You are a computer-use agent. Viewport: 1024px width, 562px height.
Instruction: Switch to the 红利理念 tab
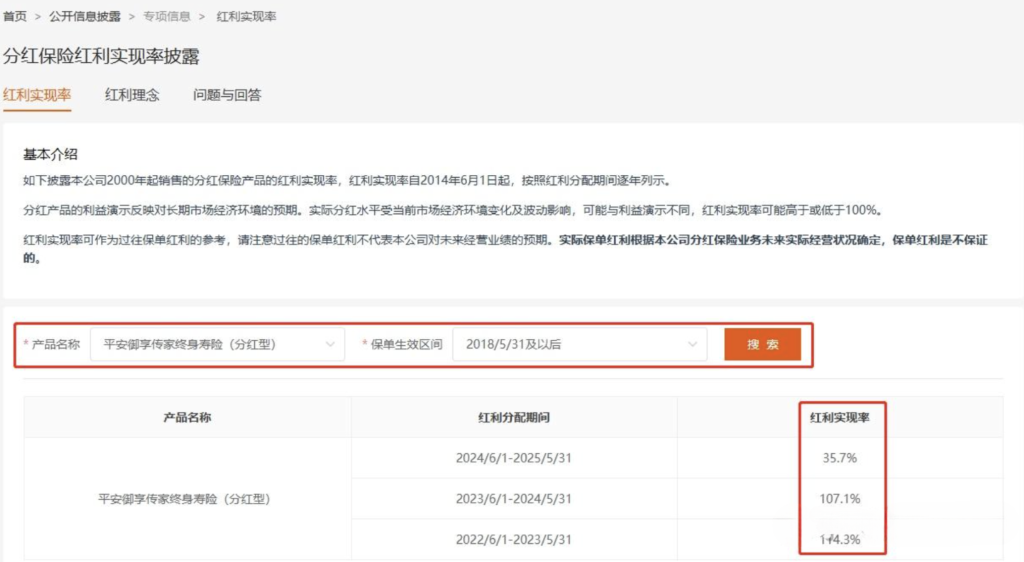[132, 96]
